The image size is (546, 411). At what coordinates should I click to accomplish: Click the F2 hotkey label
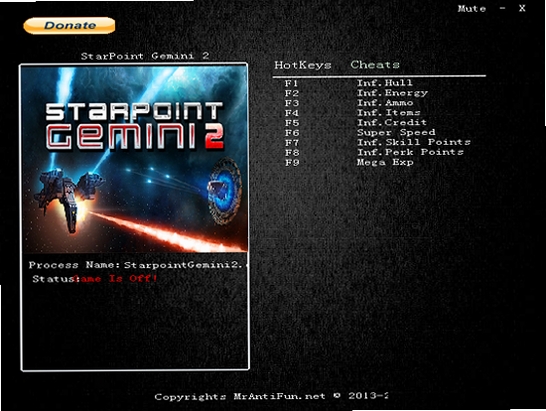coord(292,93)
